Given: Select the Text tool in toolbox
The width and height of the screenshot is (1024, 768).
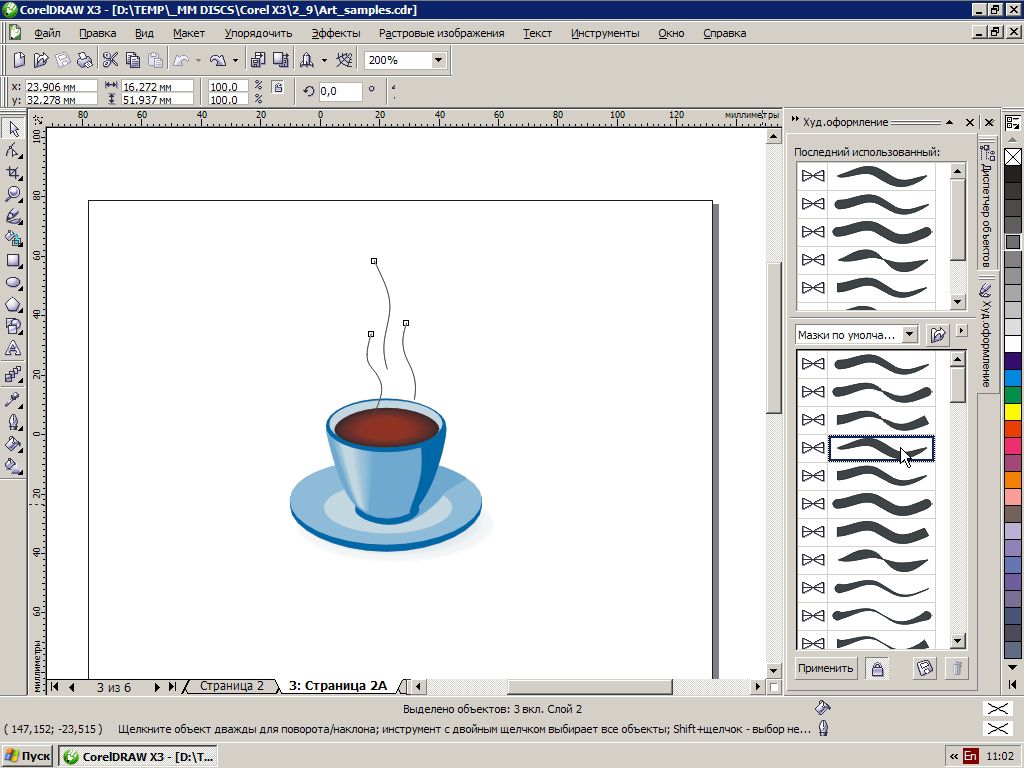Looking at the screenshot, I should pos(14,349).
